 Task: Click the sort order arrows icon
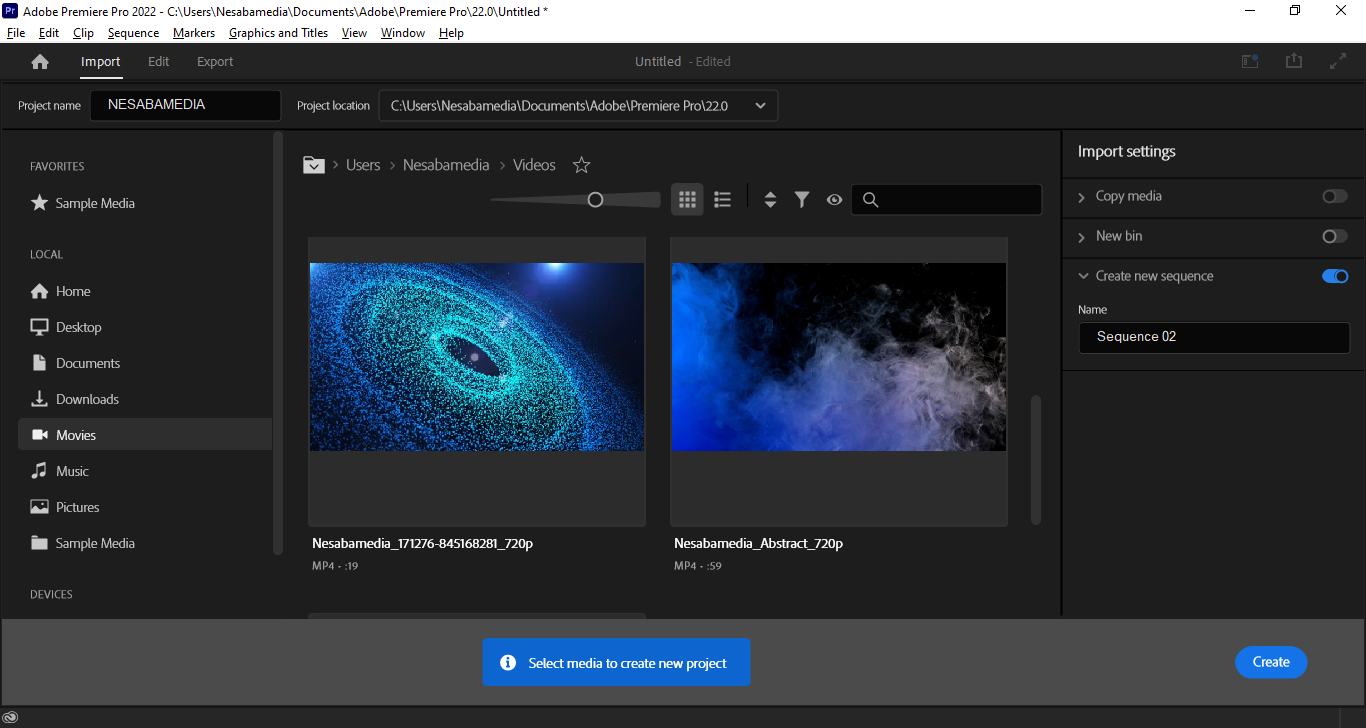770,200
